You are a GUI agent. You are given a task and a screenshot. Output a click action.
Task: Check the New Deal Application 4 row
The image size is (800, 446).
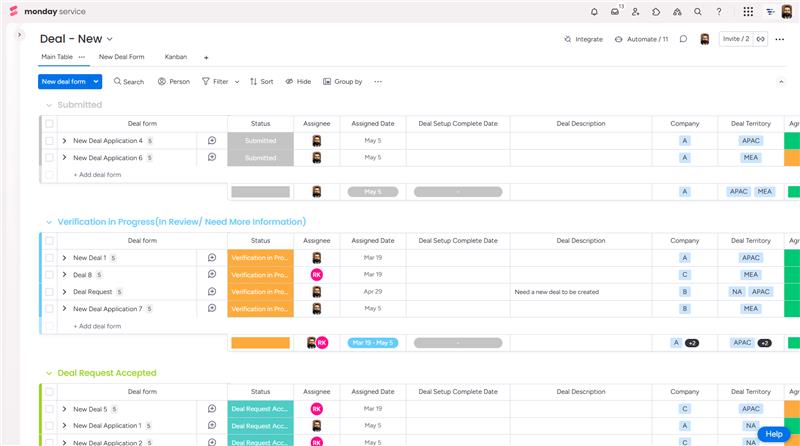pyautogui.click(x=49, y=141)
